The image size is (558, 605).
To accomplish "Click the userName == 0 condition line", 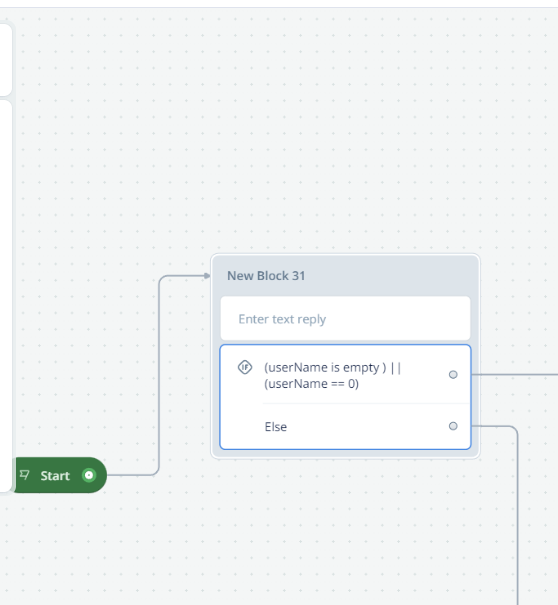I will click(x=311, y=384).
